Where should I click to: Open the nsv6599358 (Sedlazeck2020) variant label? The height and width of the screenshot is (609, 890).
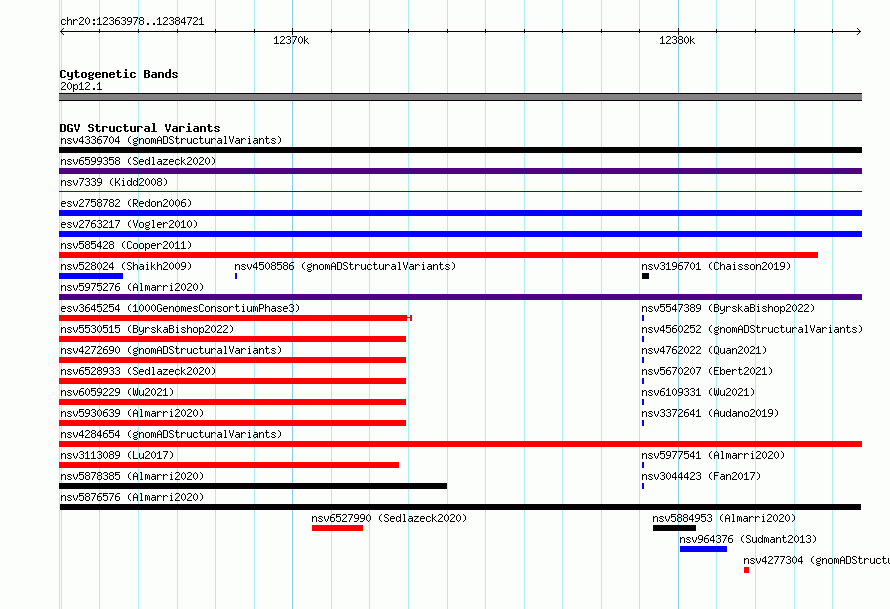[138, 161]
